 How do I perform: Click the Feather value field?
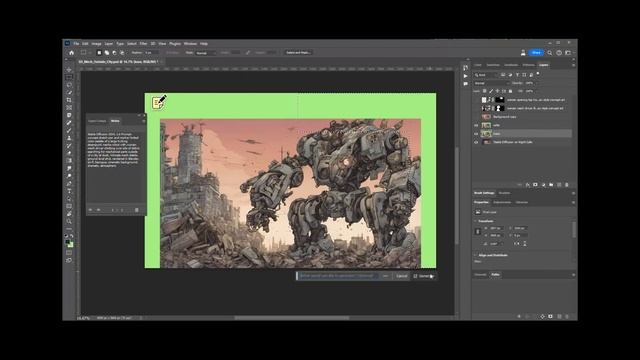tap(151, 53)
